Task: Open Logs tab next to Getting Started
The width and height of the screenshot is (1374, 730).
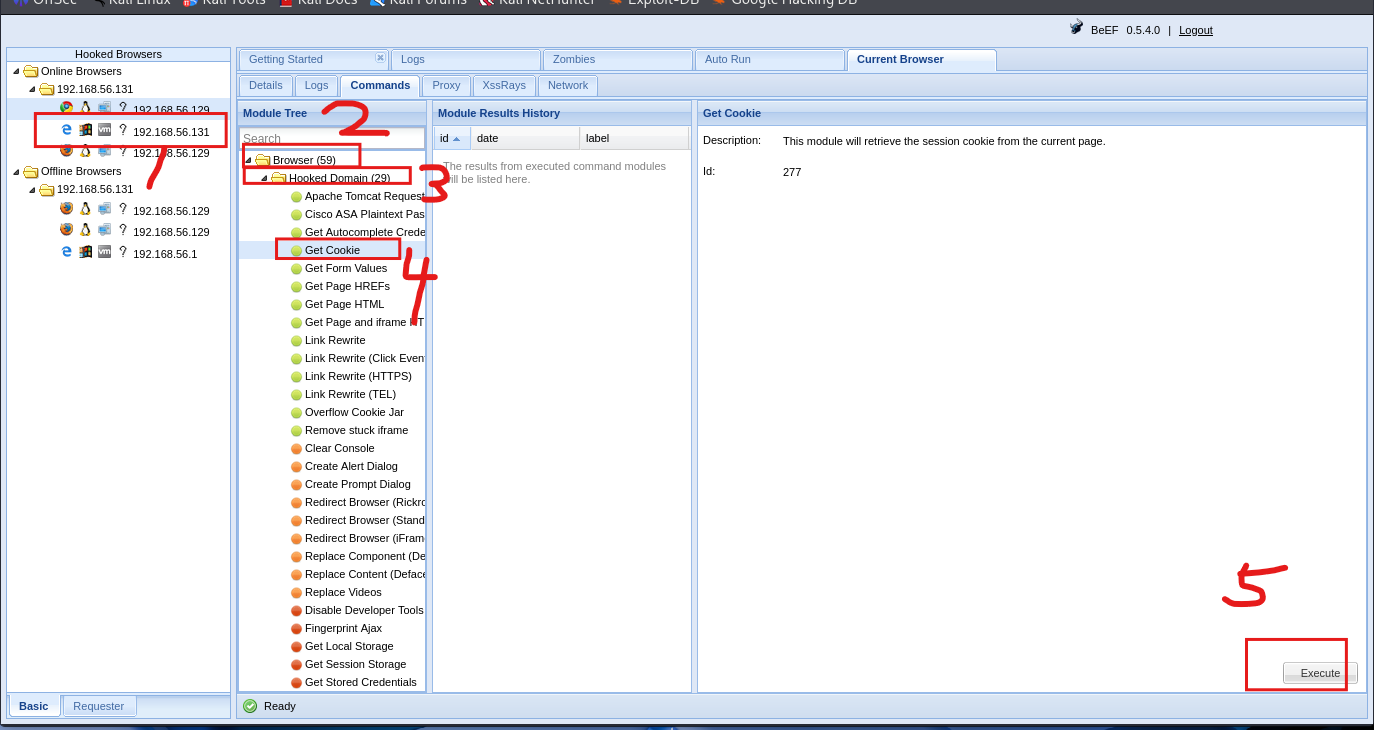Action: (466, 60)
